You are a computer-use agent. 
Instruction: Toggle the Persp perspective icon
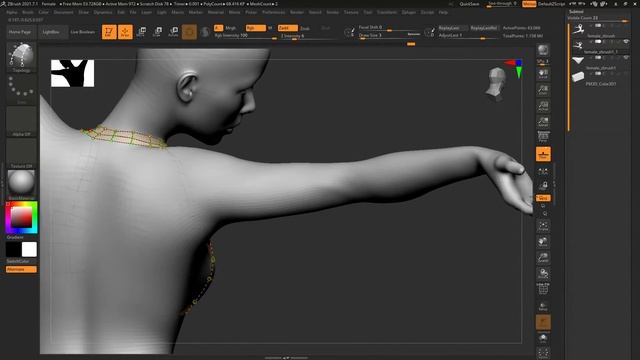[543, 136]
